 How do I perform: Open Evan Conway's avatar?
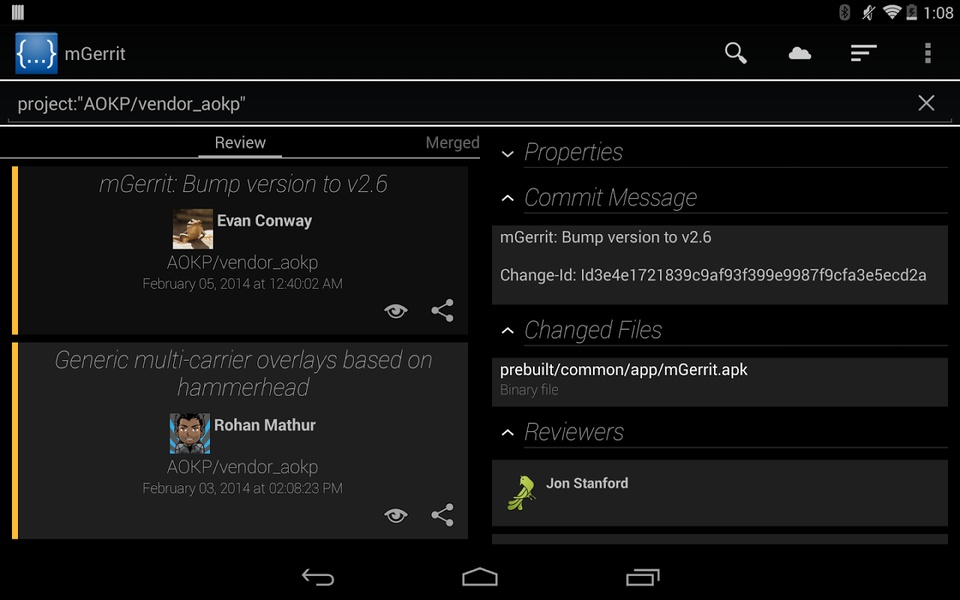(x=193, y=229)
